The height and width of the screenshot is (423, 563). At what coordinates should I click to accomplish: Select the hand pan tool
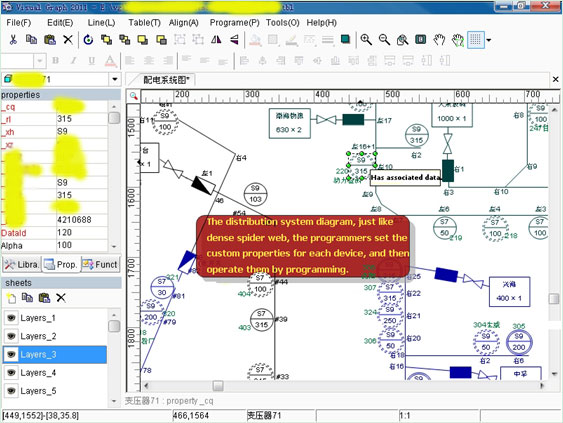tap(439, 39)
